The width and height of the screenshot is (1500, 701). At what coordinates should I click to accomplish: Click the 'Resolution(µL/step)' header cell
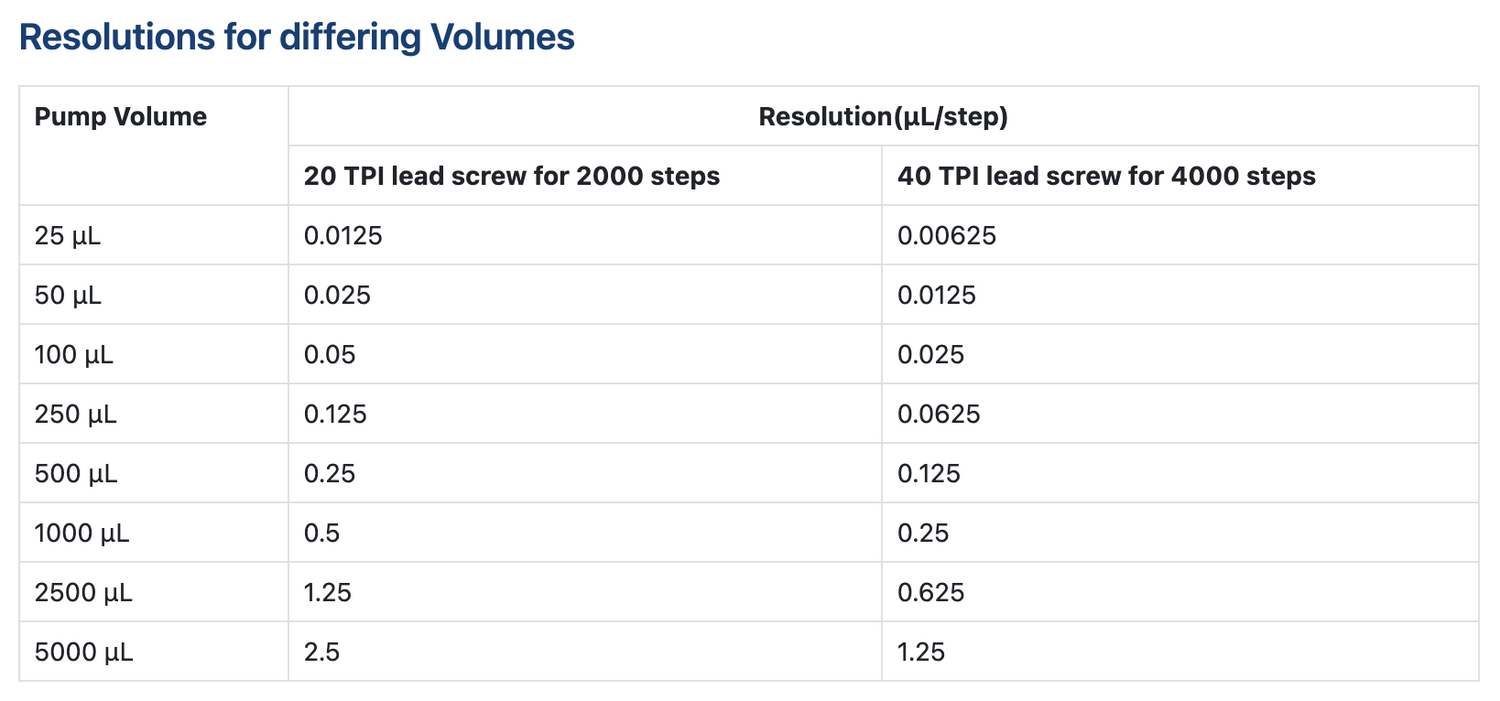point(883,117)
